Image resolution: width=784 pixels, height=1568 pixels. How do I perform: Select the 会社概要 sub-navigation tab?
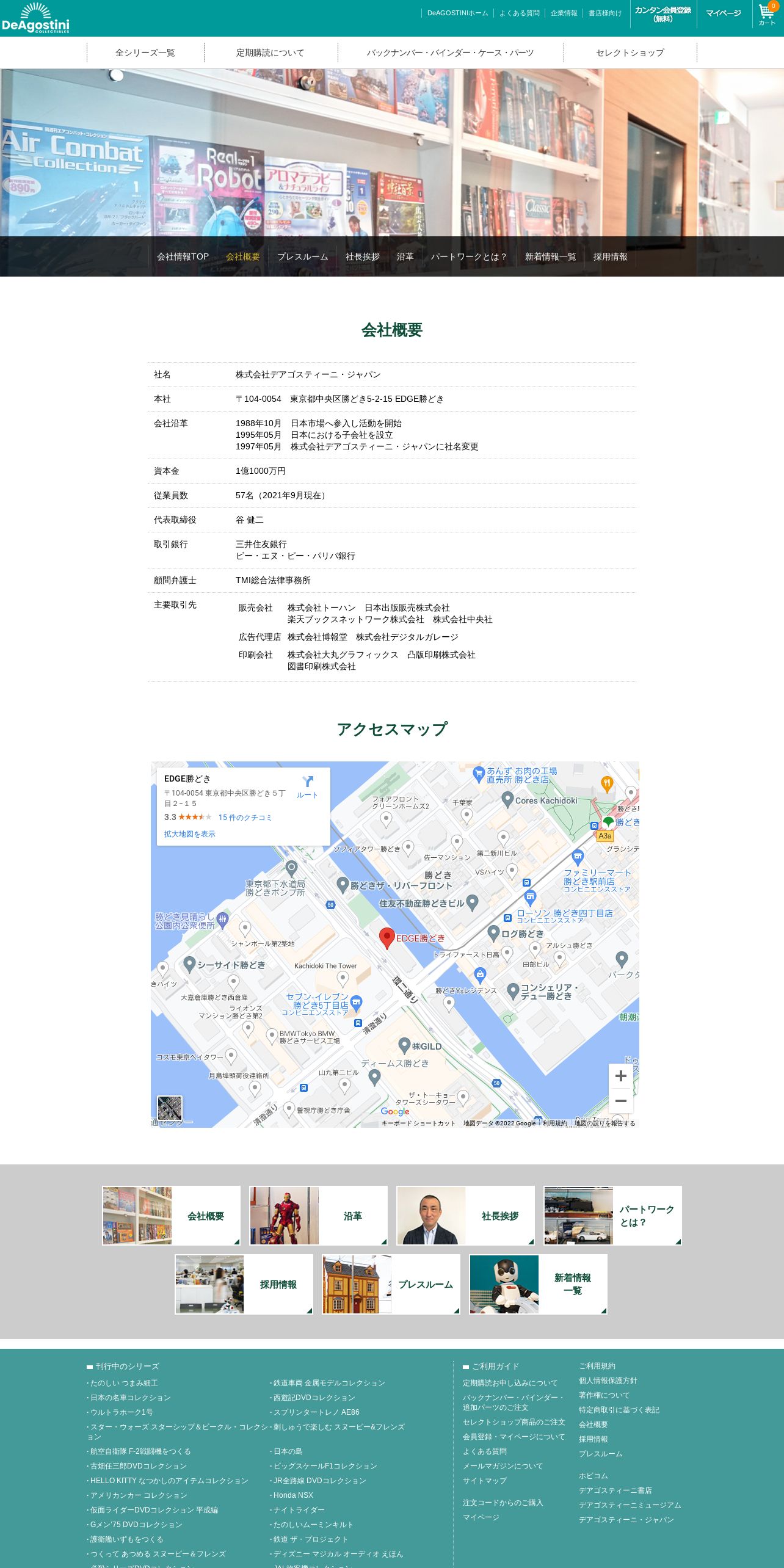tap(243, 256)
